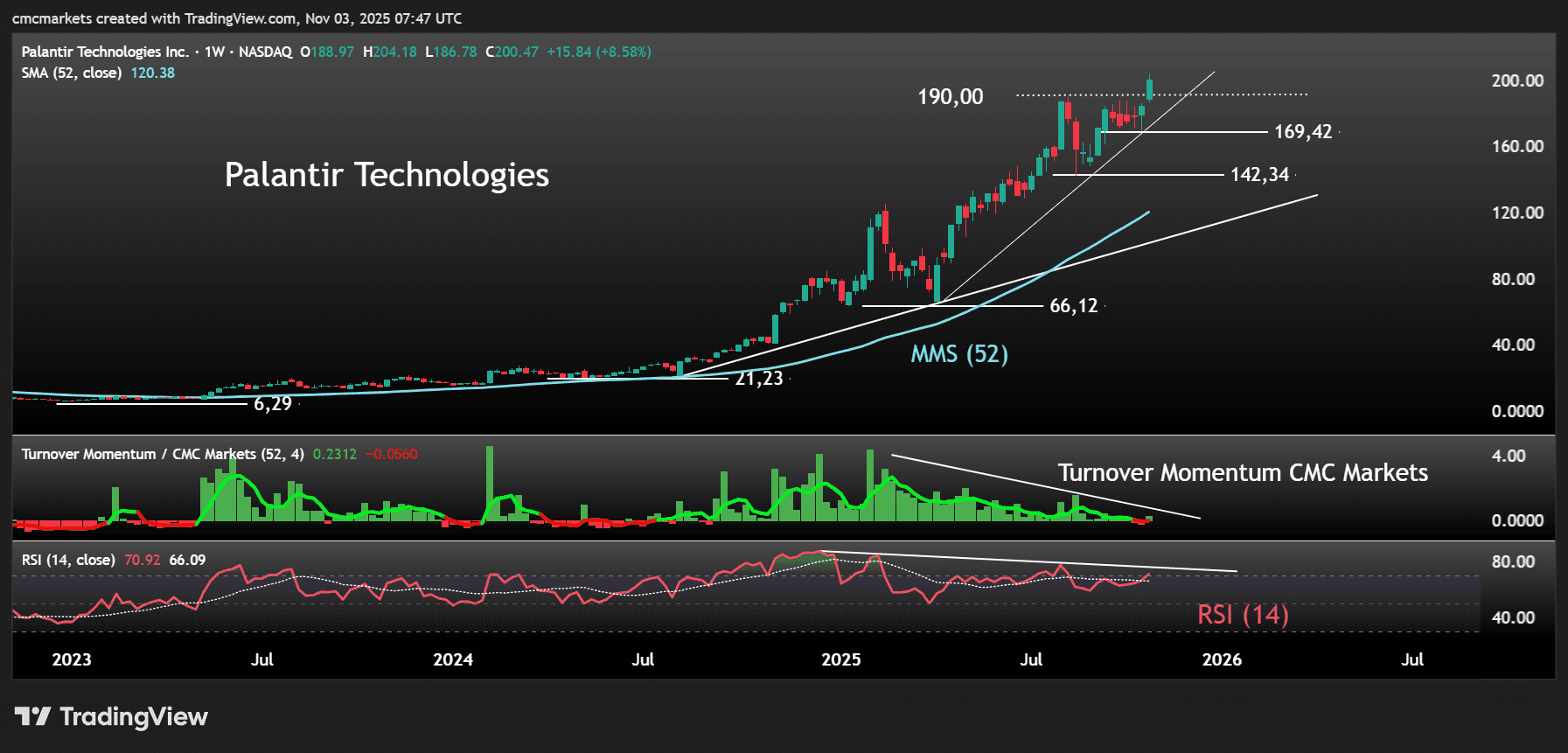Screen dimensions: 1568x753
Task: Click the 2025 label on time axis
Action: (x=840, y=659)
